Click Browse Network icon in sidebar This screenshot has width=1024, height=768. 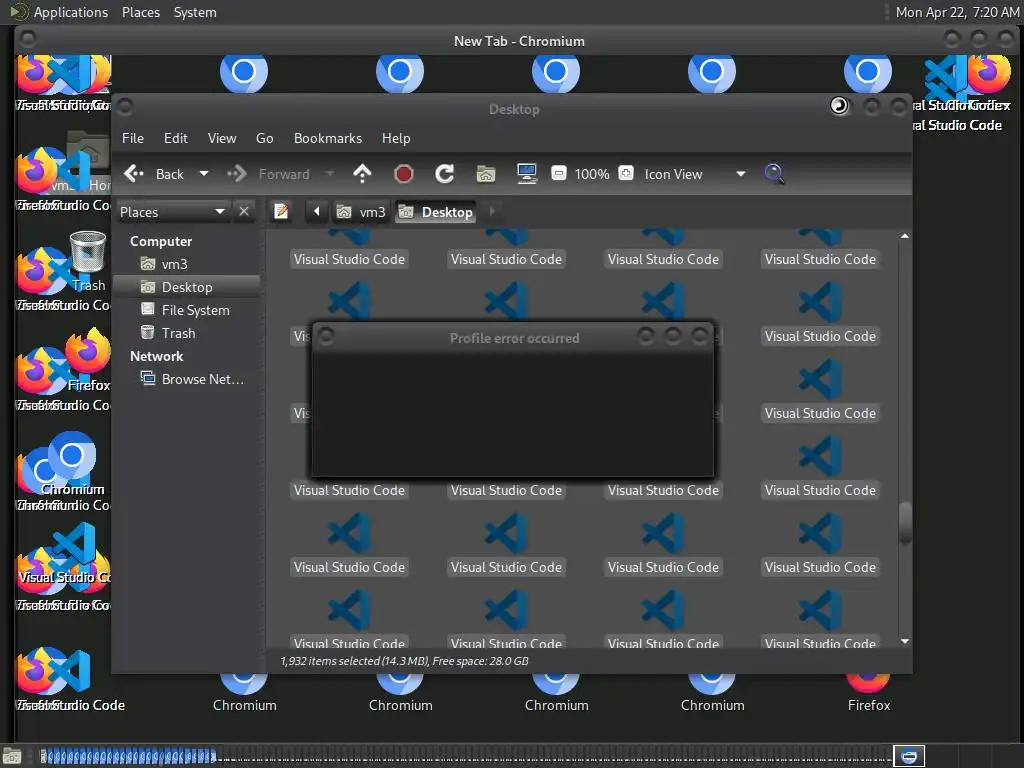click(148, 379)
